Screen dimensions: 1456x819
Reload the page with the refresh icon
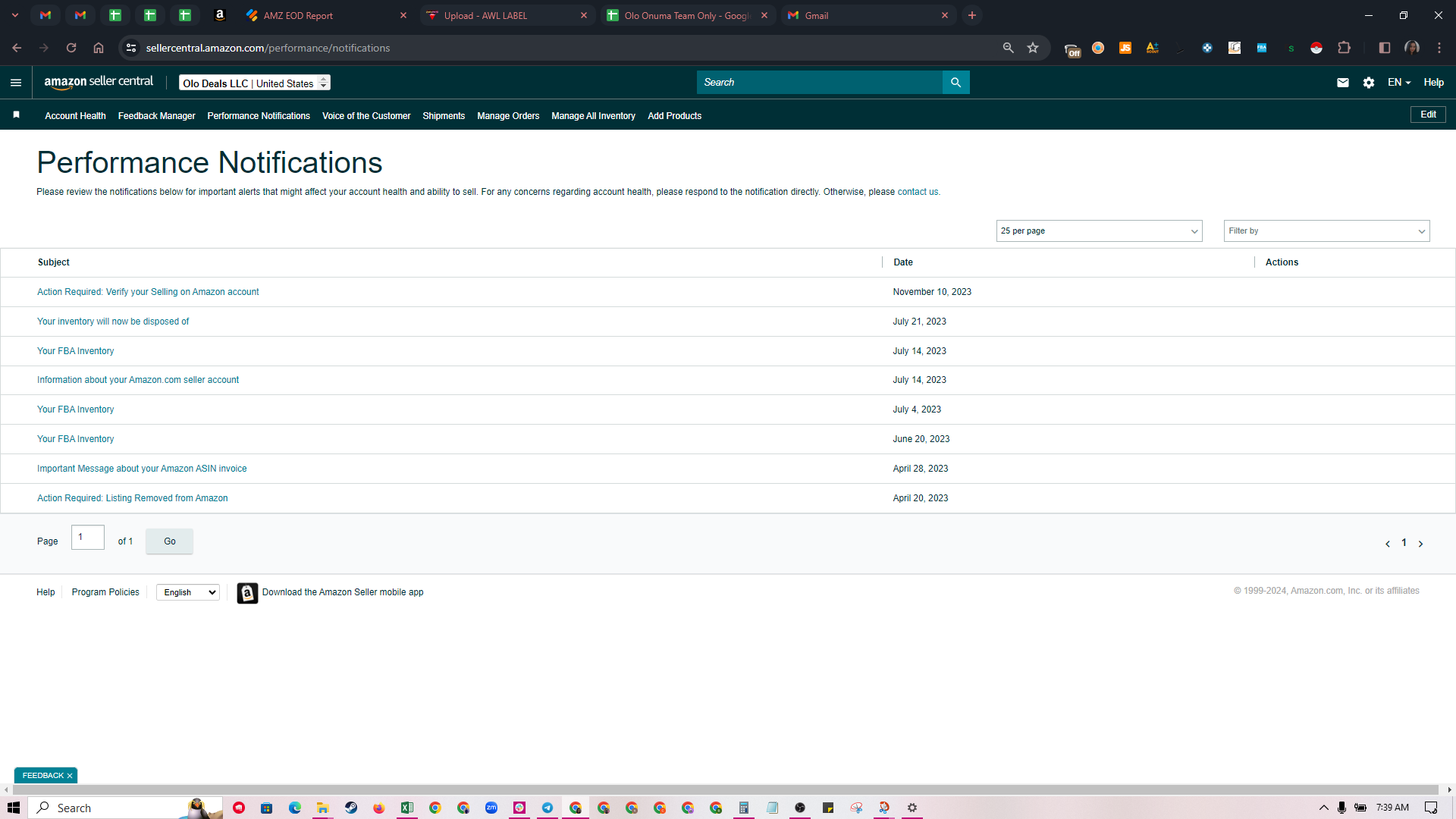coord(71,48)
